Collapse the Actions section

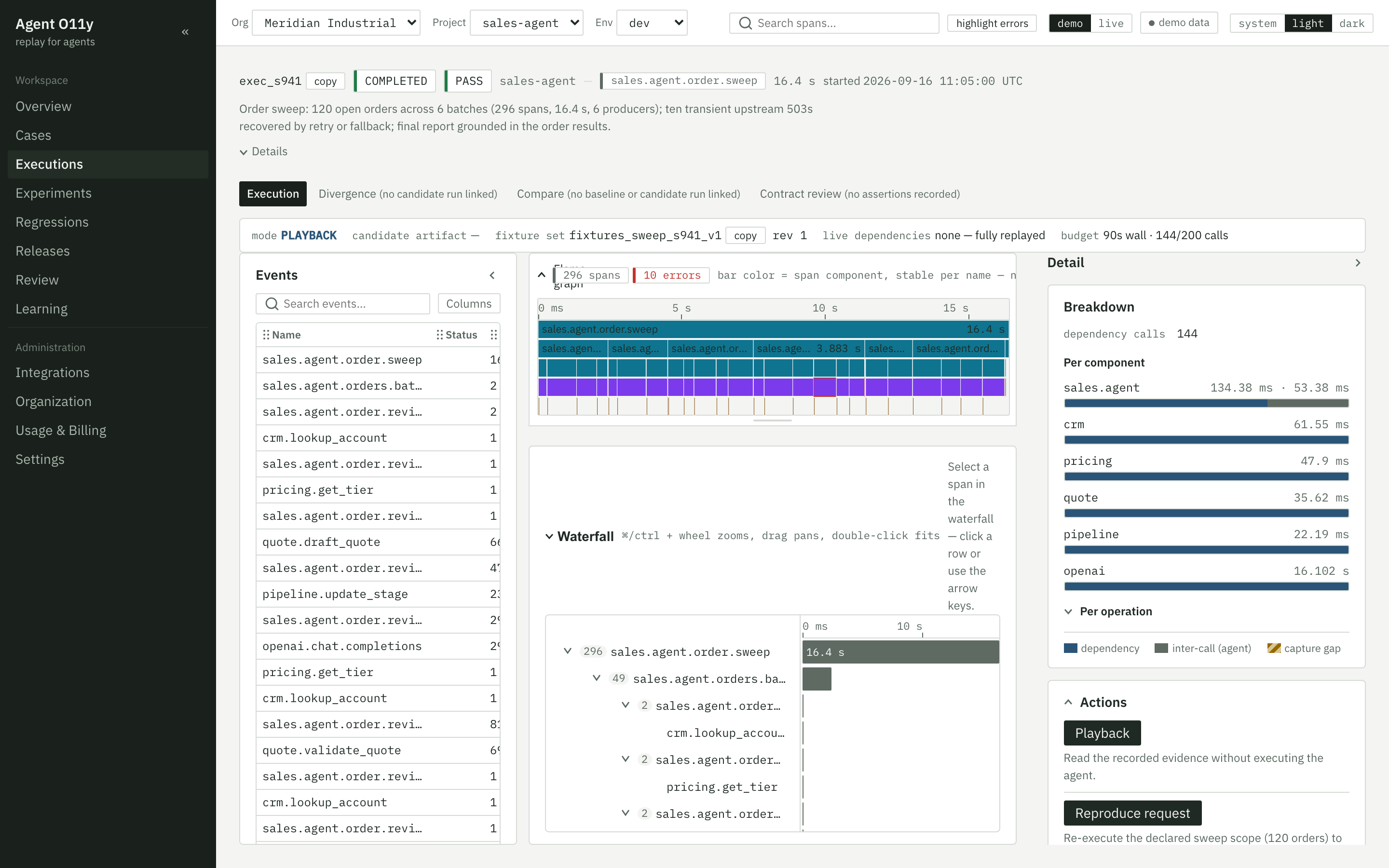[1095, 702]
